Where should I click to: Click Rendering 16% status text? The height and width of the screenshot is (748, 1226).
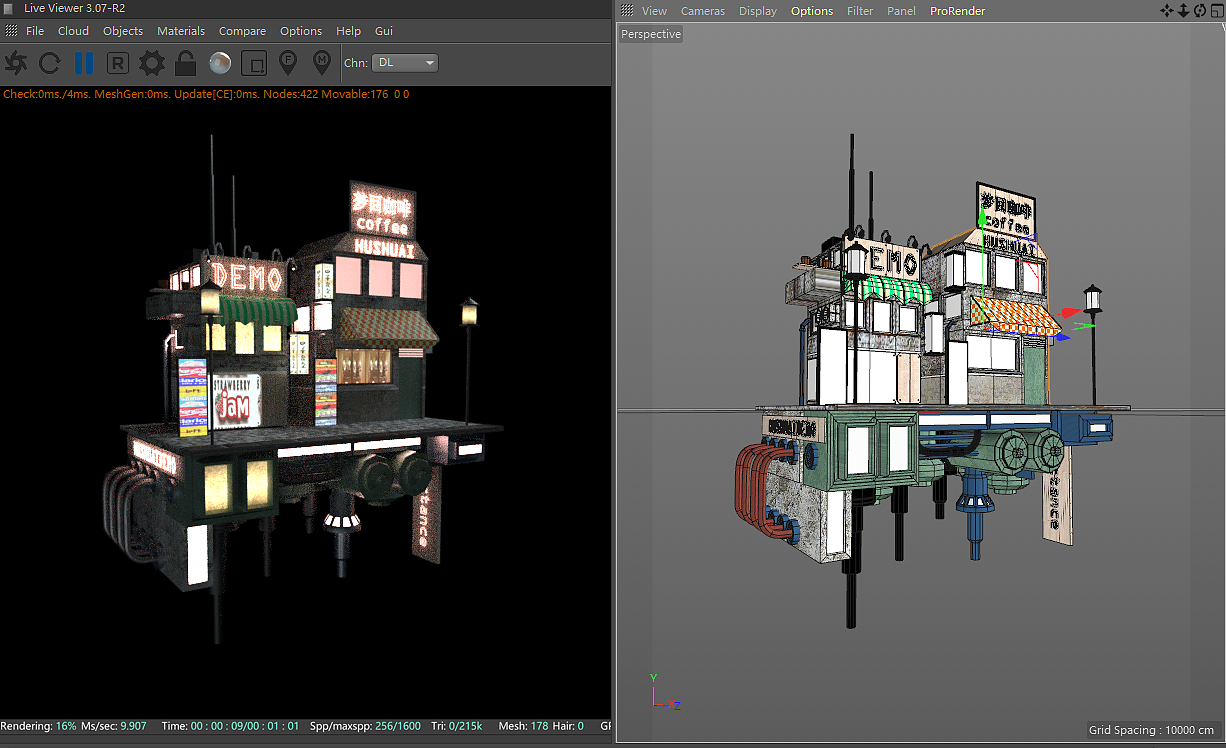click(38, 726)
